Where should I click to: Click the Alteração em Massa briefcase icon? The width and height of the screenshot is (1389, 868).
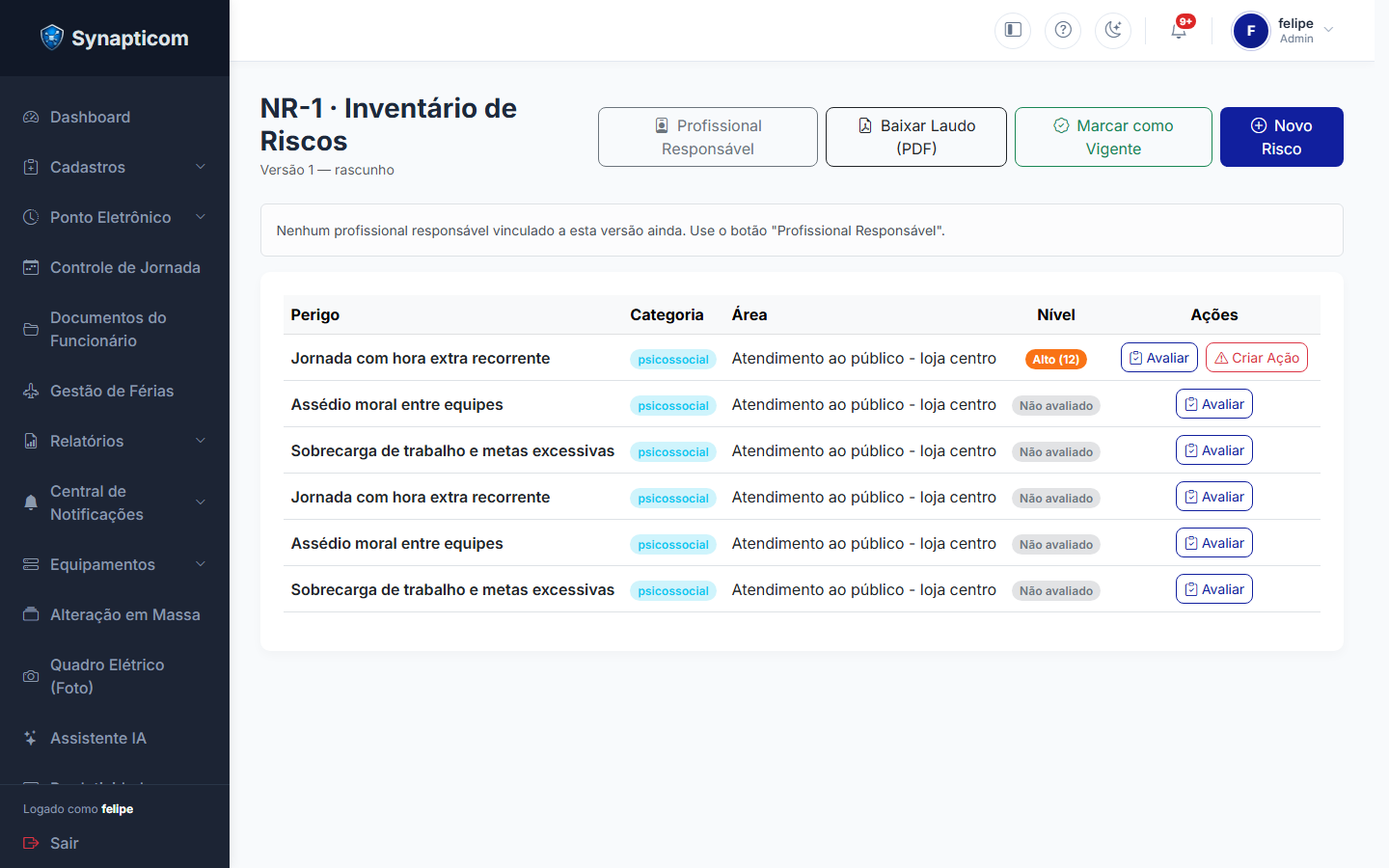(31, 614)
